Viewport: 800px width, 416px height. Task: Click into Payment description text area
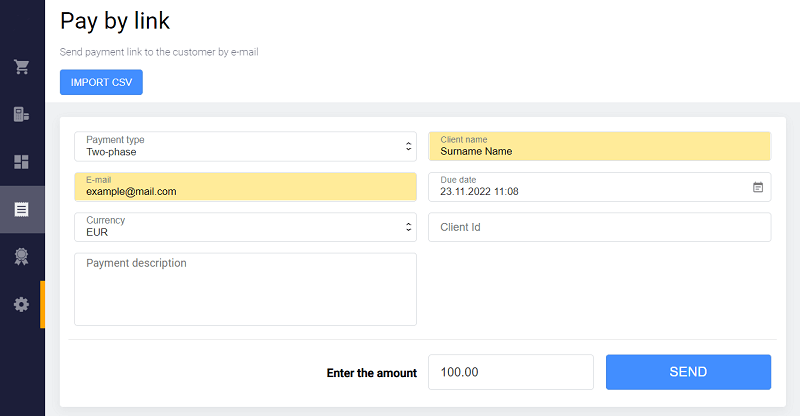point(245,289)
